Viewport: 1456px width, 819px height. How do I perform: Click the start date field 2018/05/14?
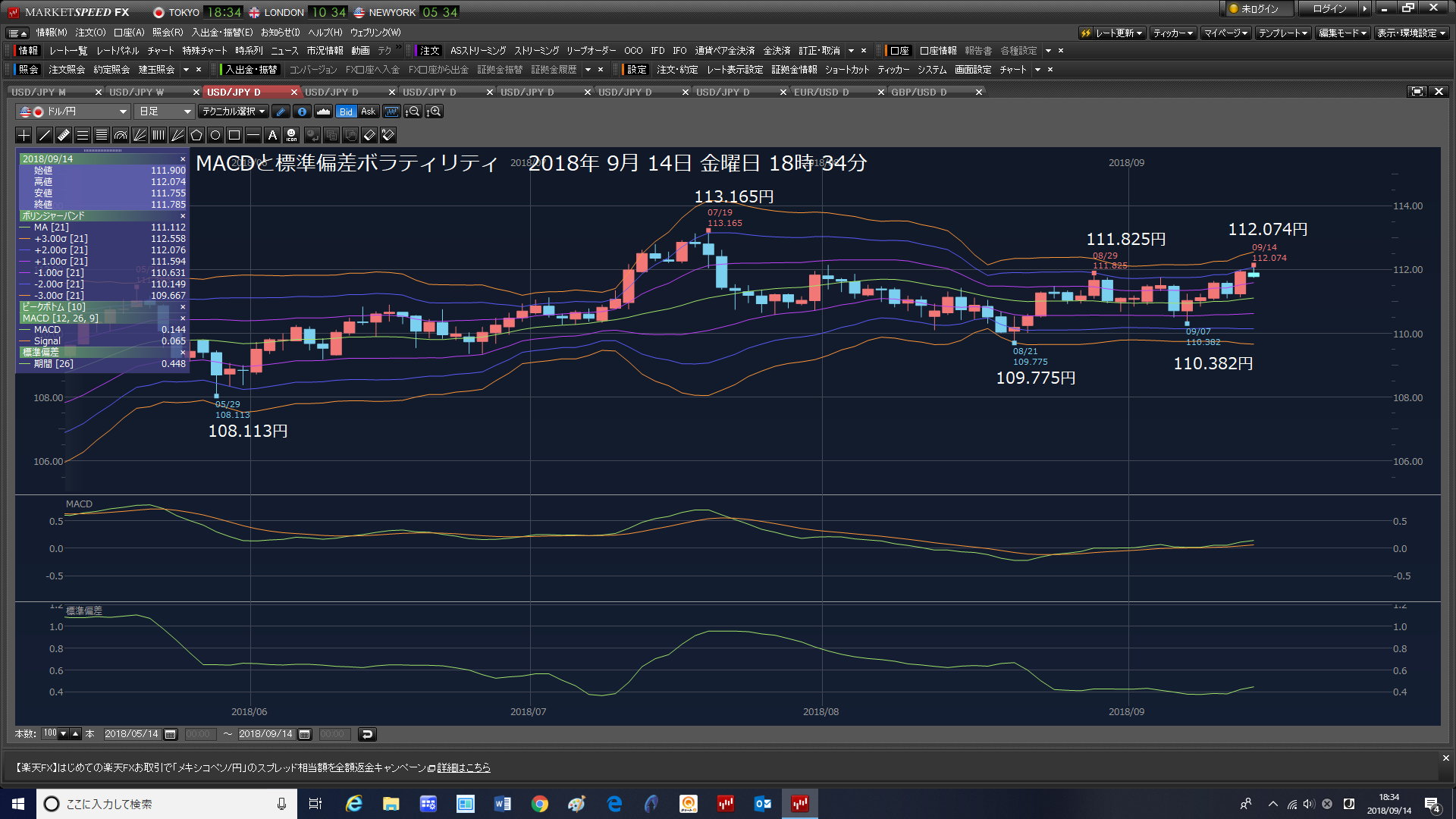coord(132,734)
